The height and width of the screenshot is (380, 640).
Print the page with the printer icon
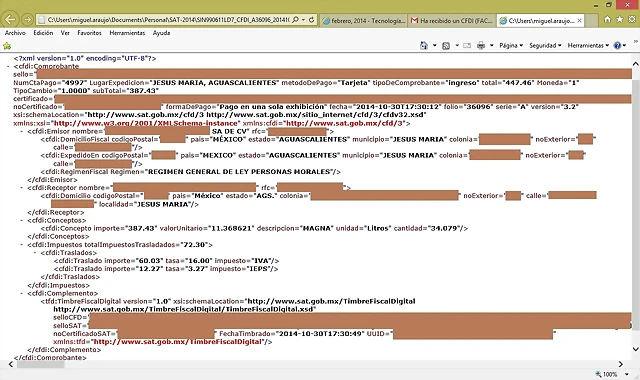point(481,45)
